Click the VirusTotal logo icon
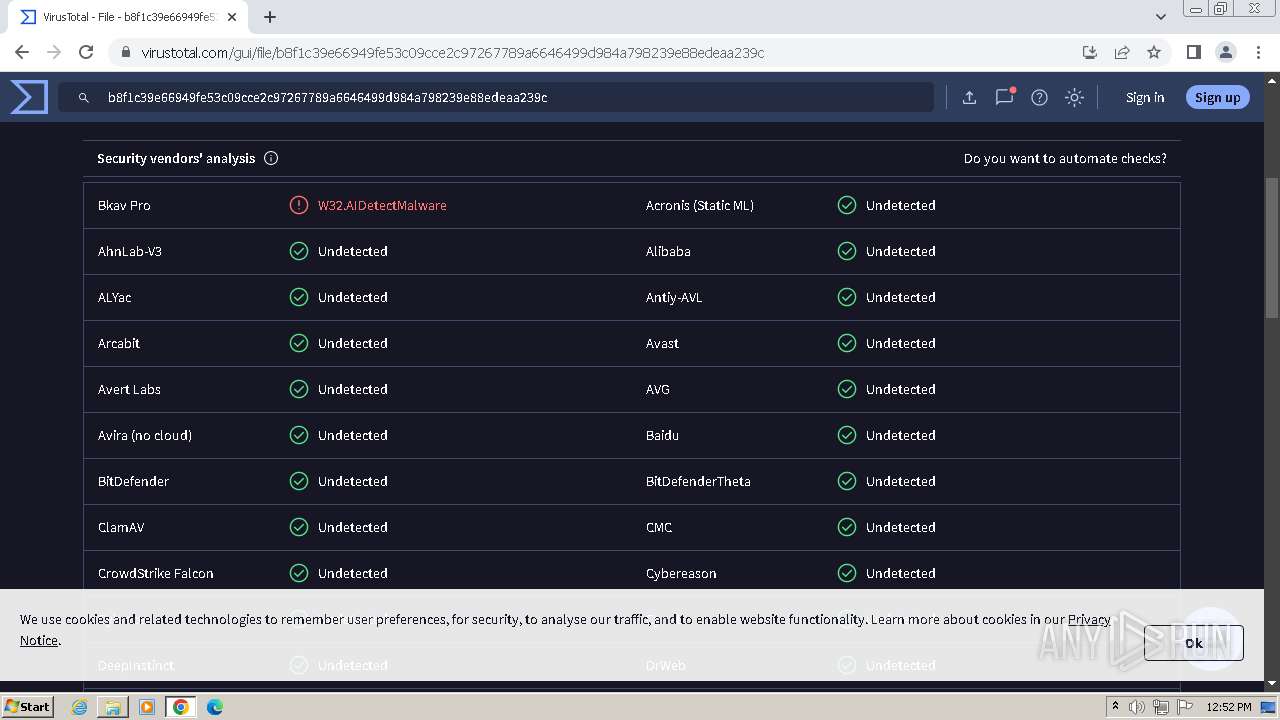Screen dimensions: 1280x720 [29, 97]
